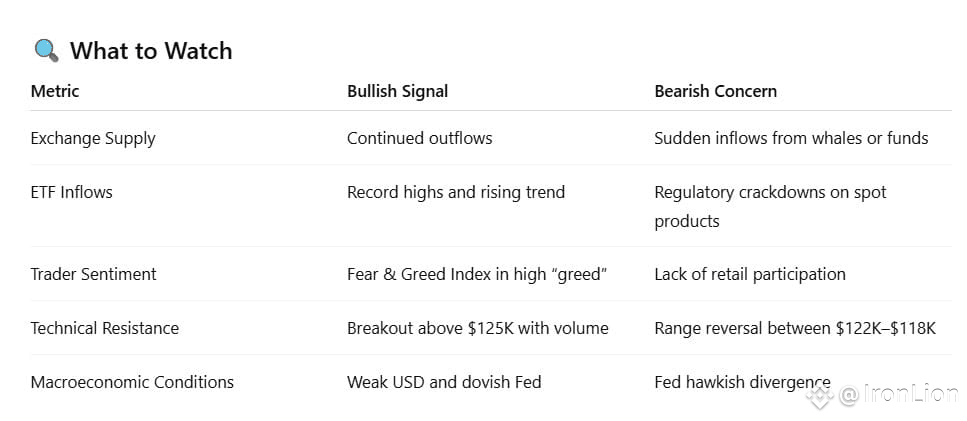Image resolution: width=967 pixels, height=421 pixels.
Task: Click Regulatory crackdowns on spot products text
Action: (770, 206)
